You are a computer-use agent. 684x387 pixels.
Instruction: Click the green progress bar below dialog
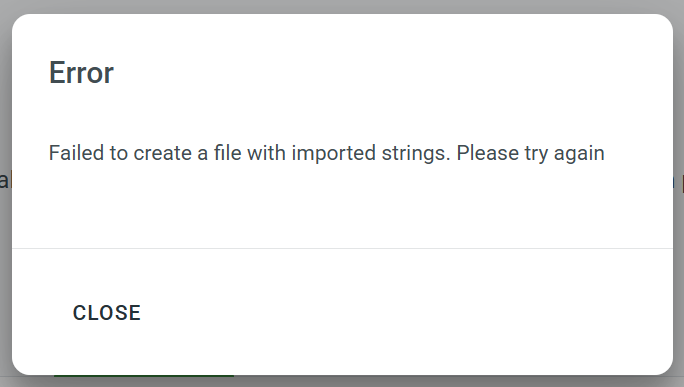tap(144, 376)
